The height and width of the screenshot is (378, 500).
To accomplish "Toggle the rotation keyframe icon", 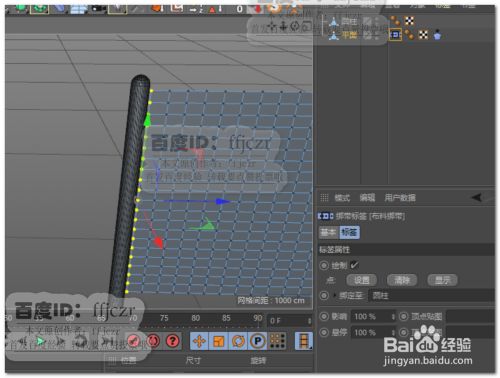I will click(x=238, y=341).
